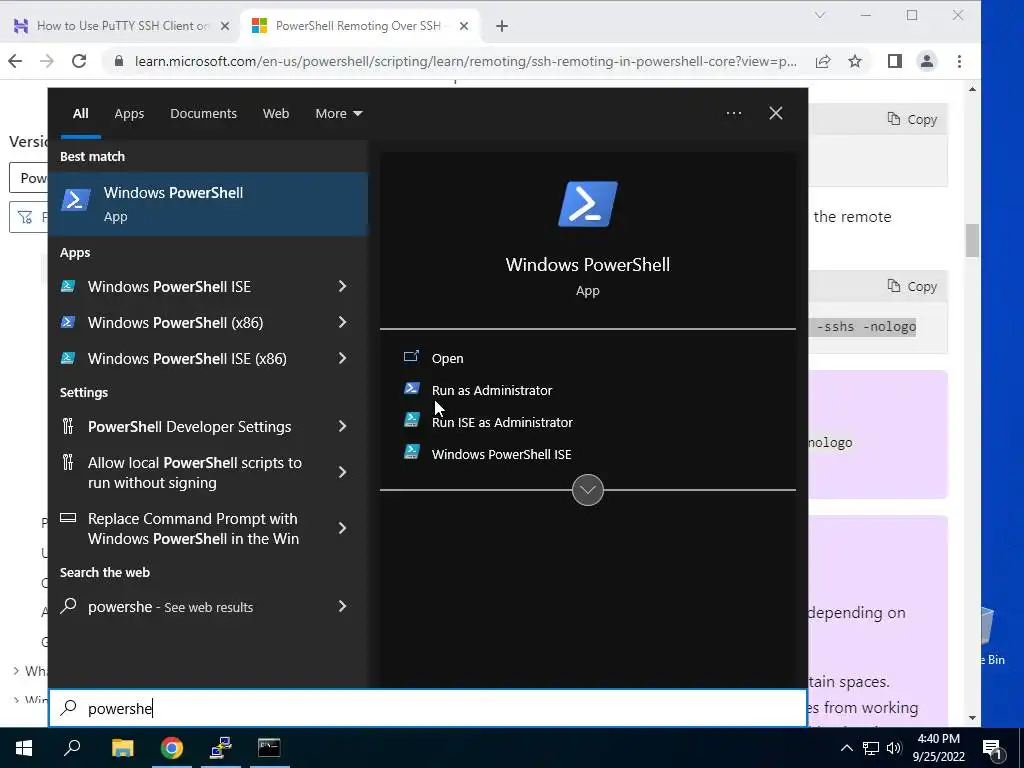Click the Run as Administrator icon
The height and width of the screenshot is (768, 1024).
click(411, 389)
